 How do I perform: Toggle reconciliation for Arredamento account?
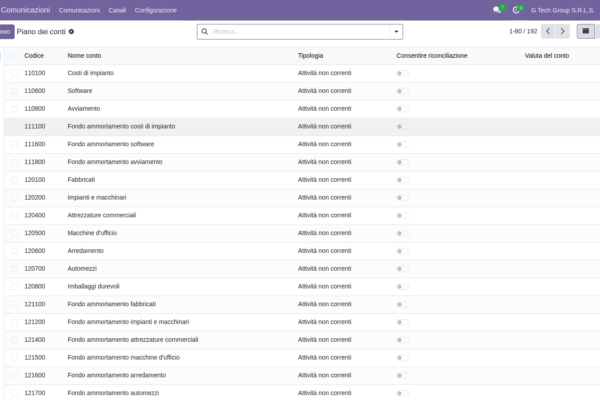403,251
